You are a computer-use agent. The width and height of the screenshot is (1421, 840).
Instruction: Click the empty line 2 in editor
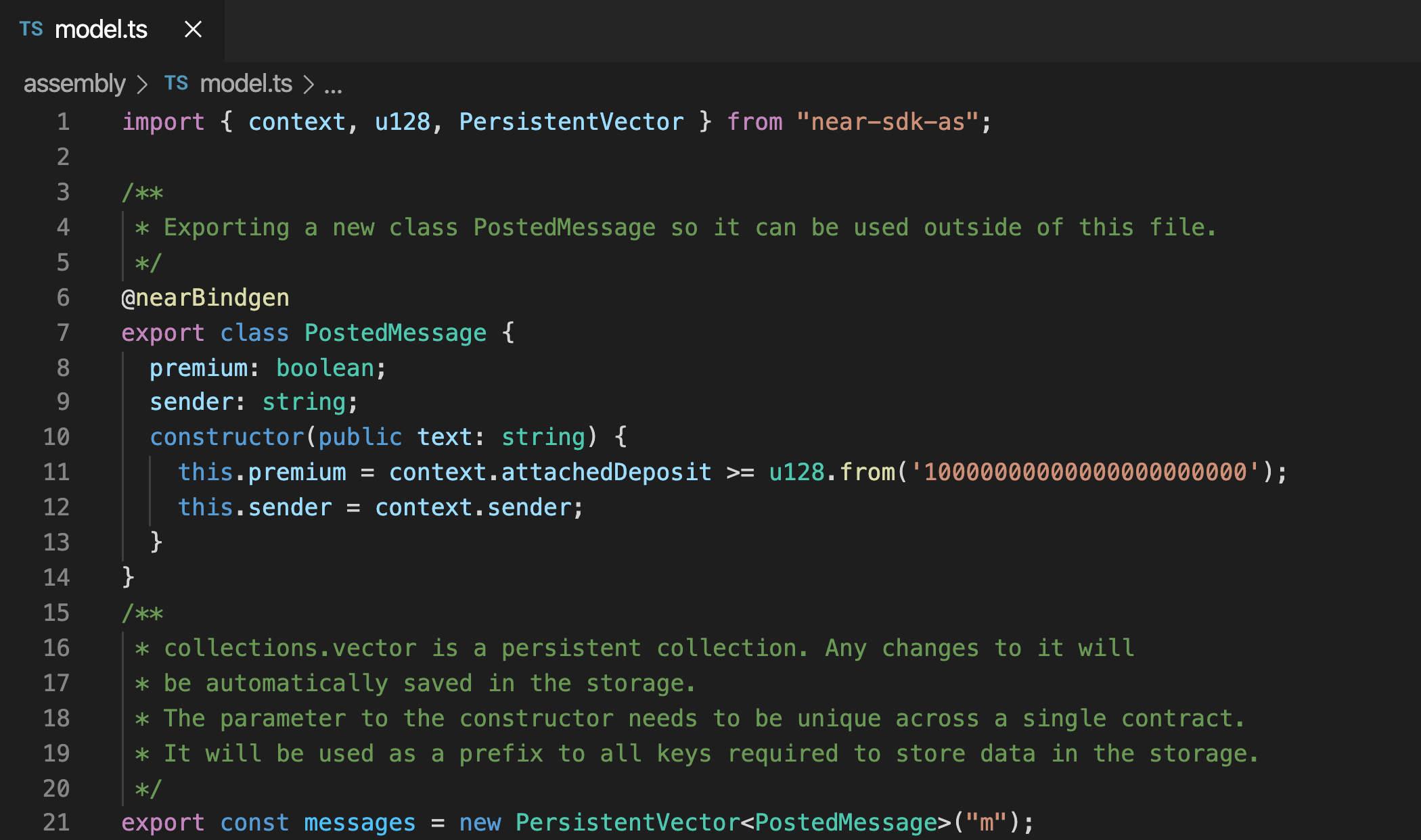[406, 157]
